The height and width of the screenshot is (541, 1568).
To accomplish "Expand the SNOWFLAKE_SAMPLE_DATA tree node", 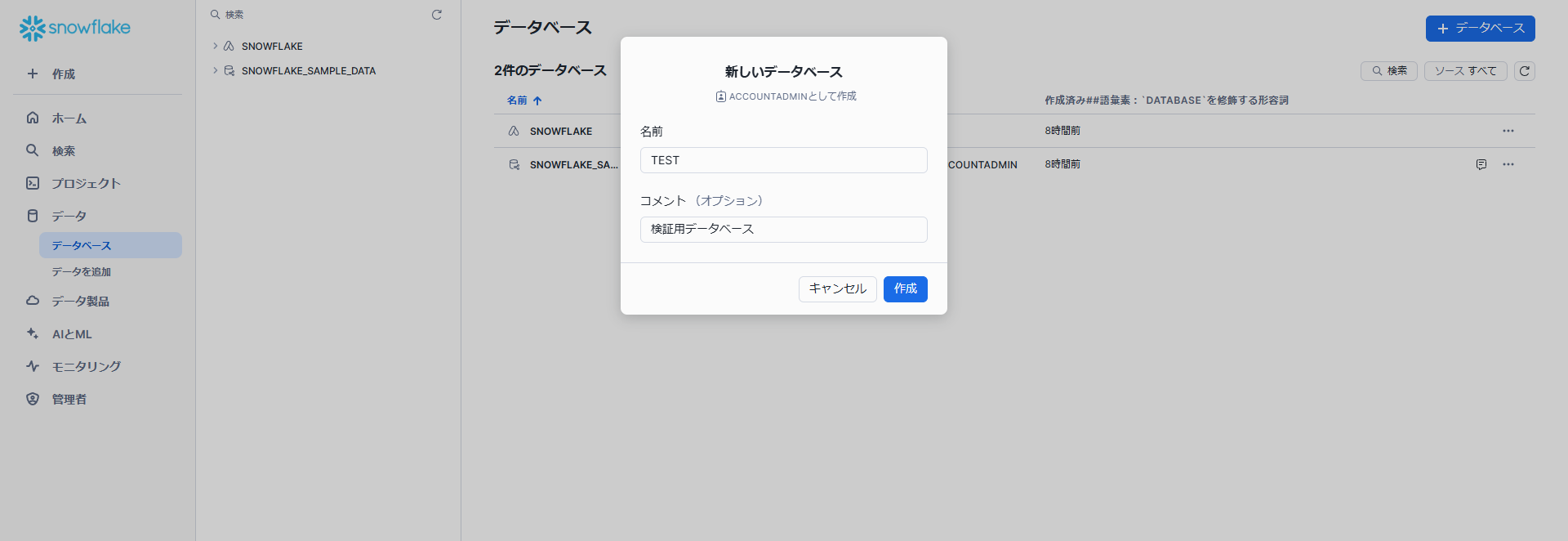I will pyautogui.click(x=216, y=71).
